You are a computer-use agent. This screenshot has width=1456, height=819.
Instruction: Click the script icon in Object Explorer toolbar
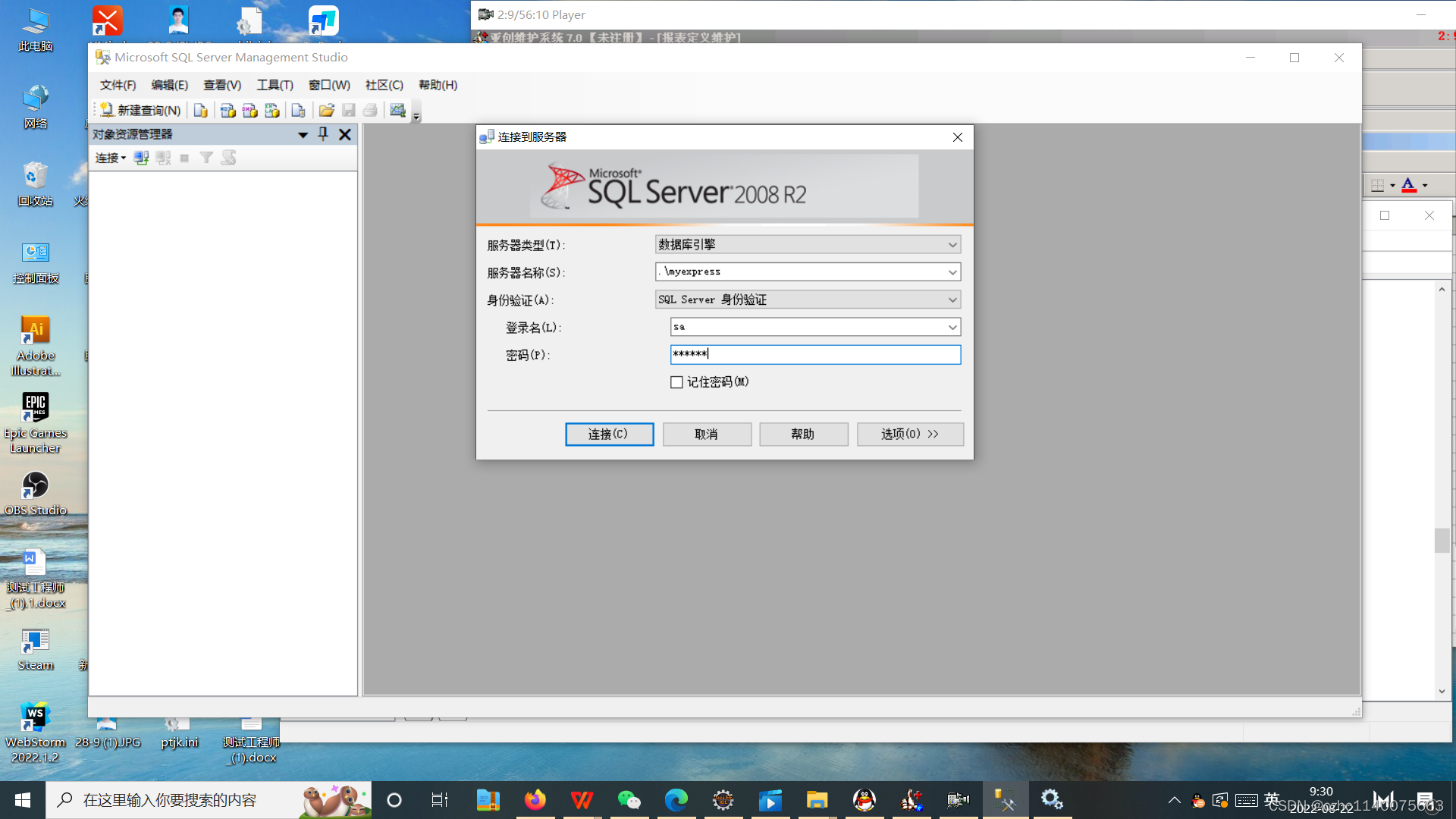[228, 158]
